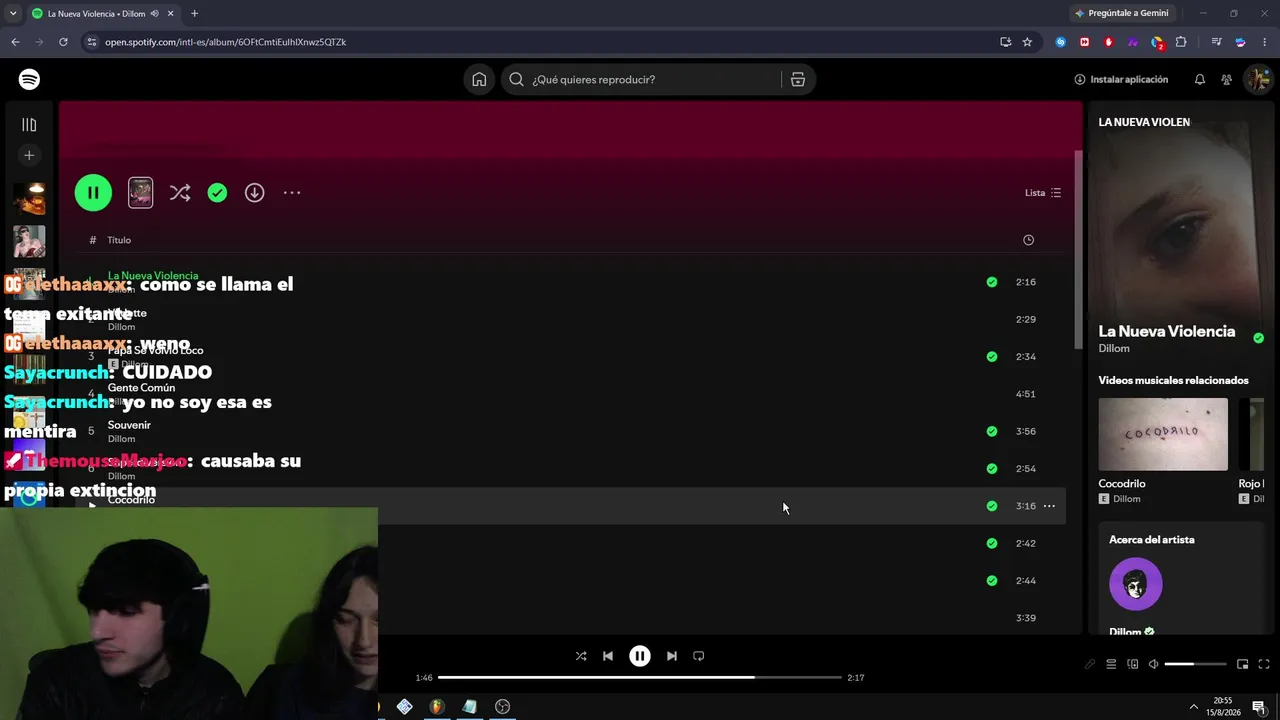Click the Shazam extension icon
This screenshot has height=720, width=1280.
pos(1061,42)
